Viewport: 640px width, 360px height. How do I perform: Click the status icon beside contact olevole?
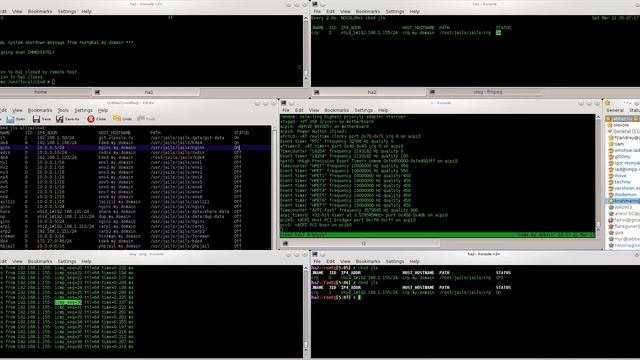point(610,125)
